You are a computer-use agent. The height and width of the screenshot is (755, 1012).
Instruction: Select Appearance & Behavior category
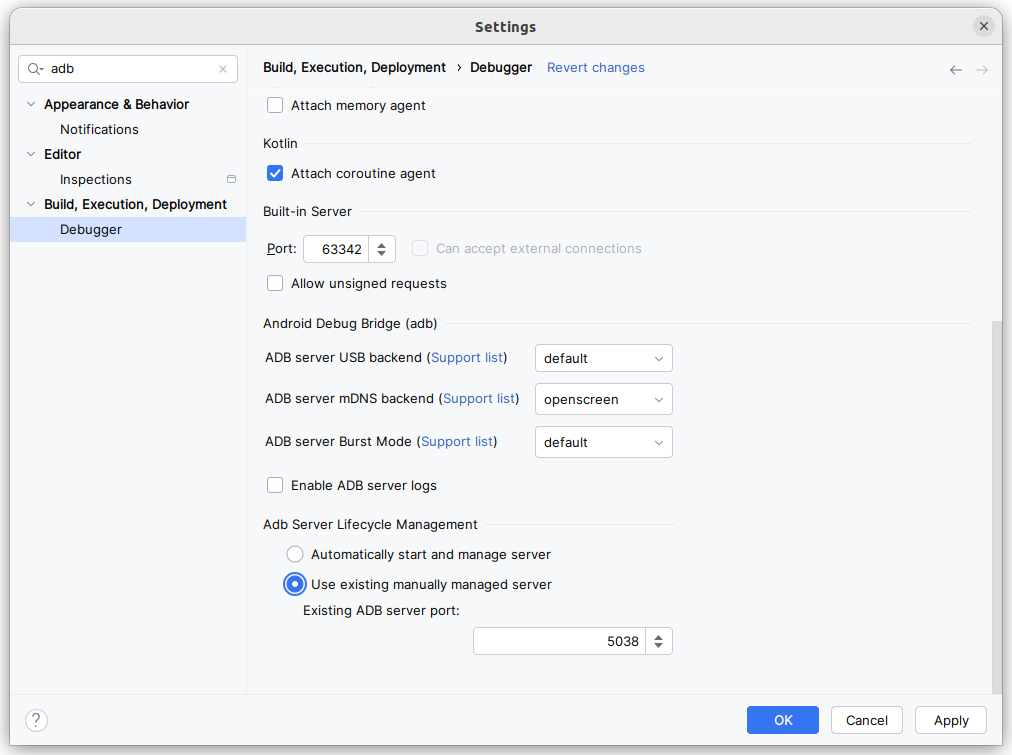[116, 105]
